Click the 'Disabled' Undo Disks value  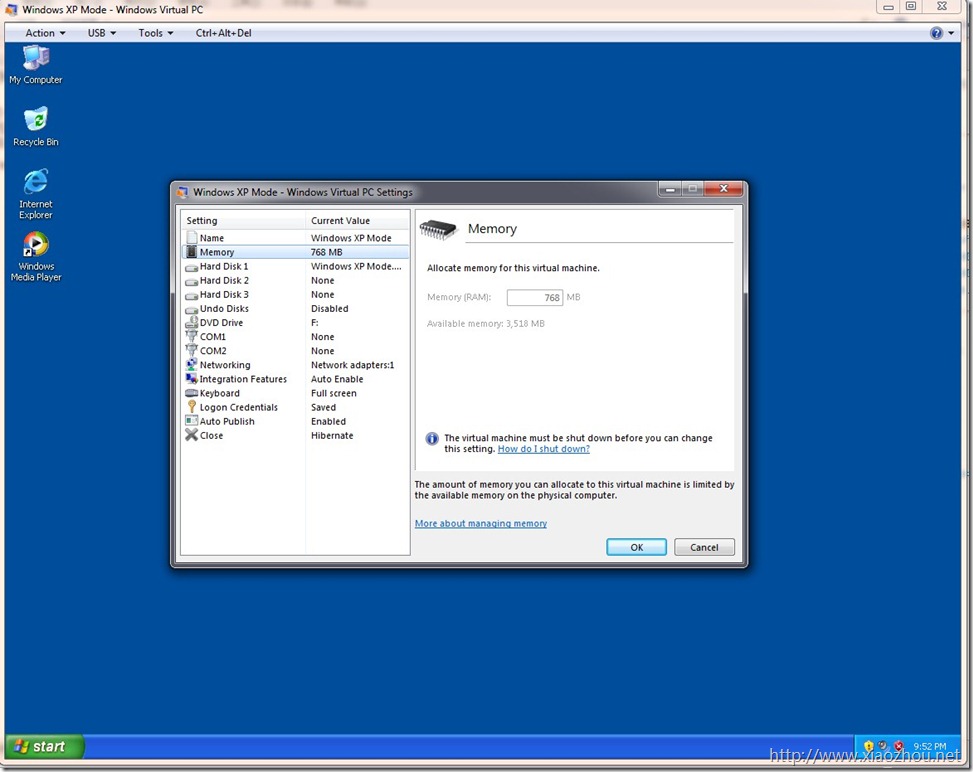(x=330, y=308)
